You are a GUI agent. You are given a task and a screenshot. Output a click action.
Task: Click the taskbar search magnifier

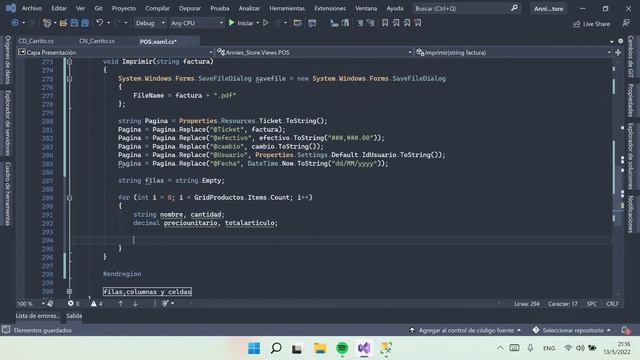[x=276, y=348]
